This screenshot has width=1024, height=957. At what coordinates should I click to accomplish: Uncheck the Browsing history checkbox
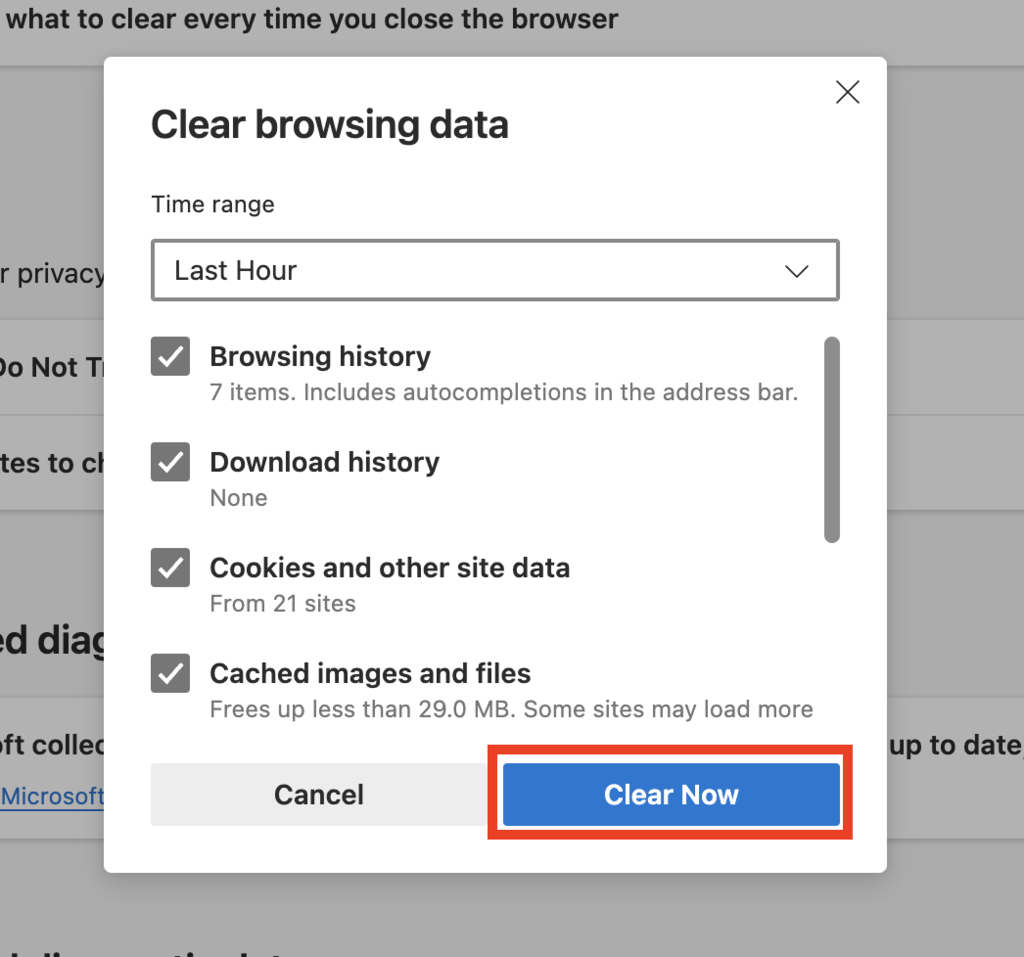point(170,356)
